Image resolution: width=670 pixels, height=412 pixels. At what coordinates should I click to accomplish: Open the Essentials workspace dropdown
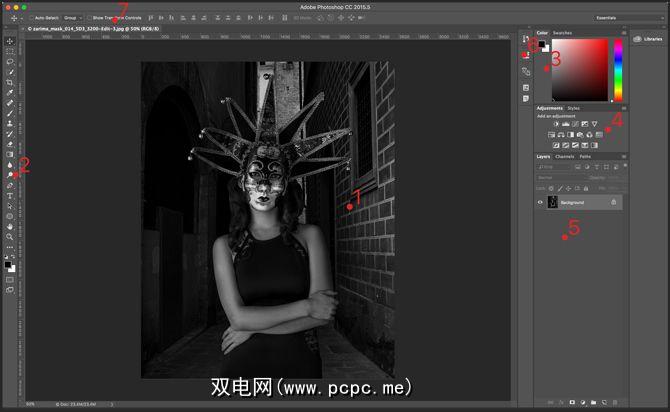coord(608,18)
